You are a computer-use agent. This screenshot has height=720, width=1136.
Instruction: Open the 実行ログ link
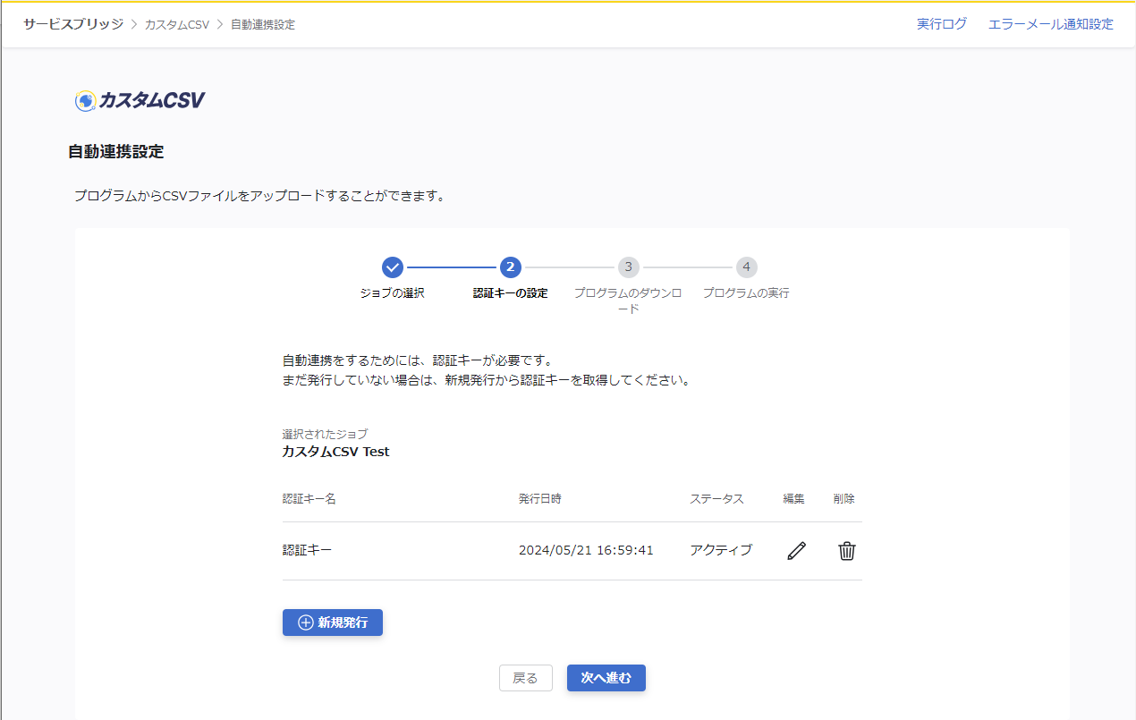(942, 24)
